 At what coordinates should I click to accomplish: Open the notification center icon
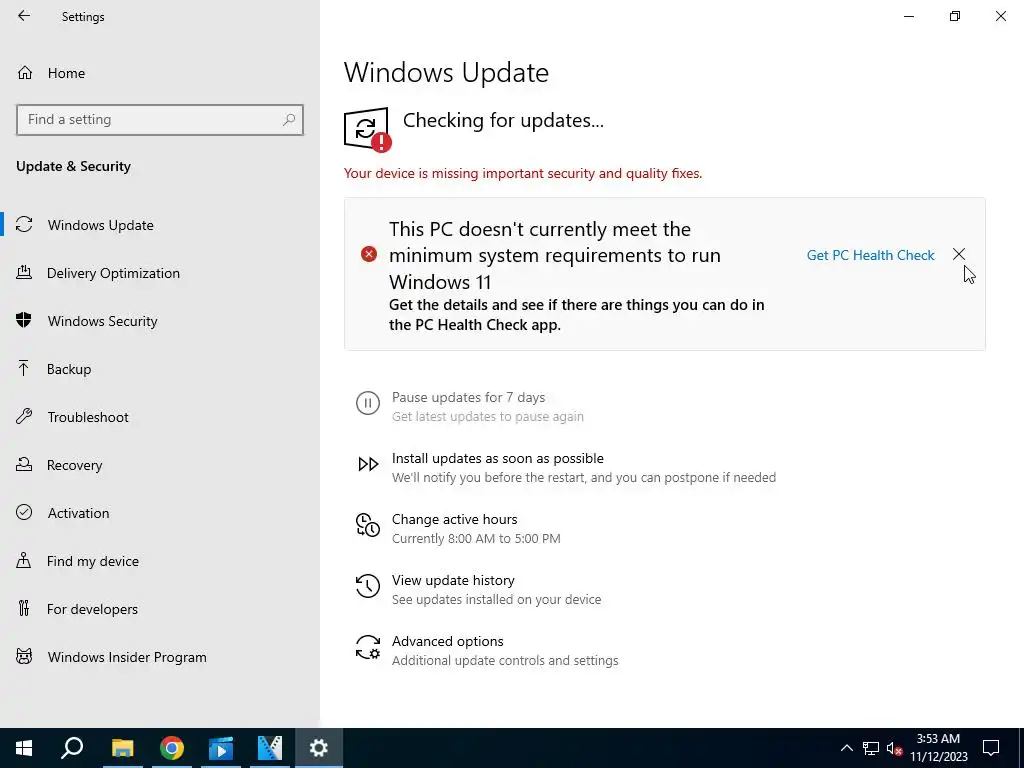pyautogui.click(x=991, y=748)
